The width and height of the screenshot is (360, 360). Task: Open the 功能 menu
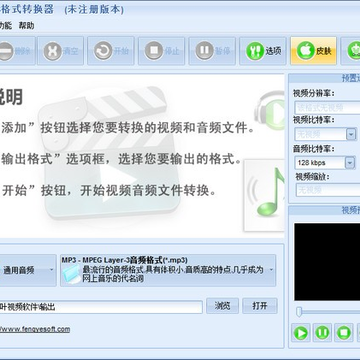(x=6, y=26)
